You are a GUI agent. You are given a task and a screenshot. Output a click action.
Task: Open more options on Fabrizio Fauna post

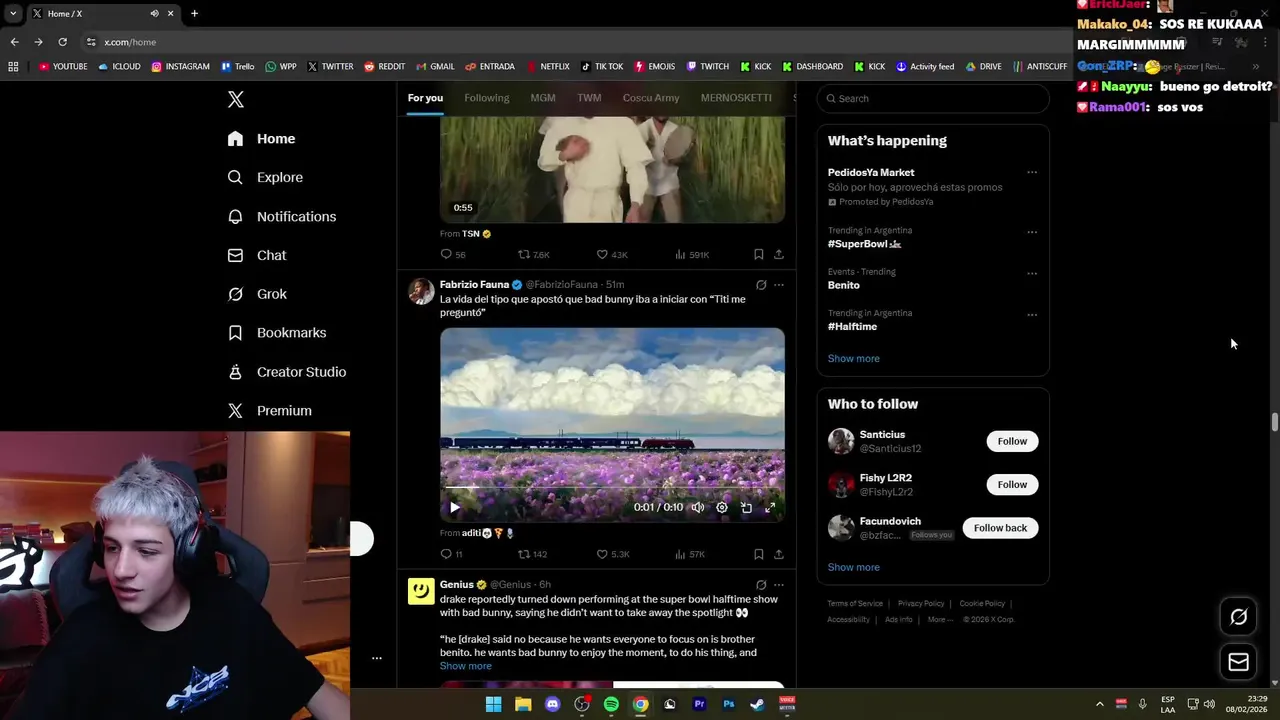coord(779,285)
